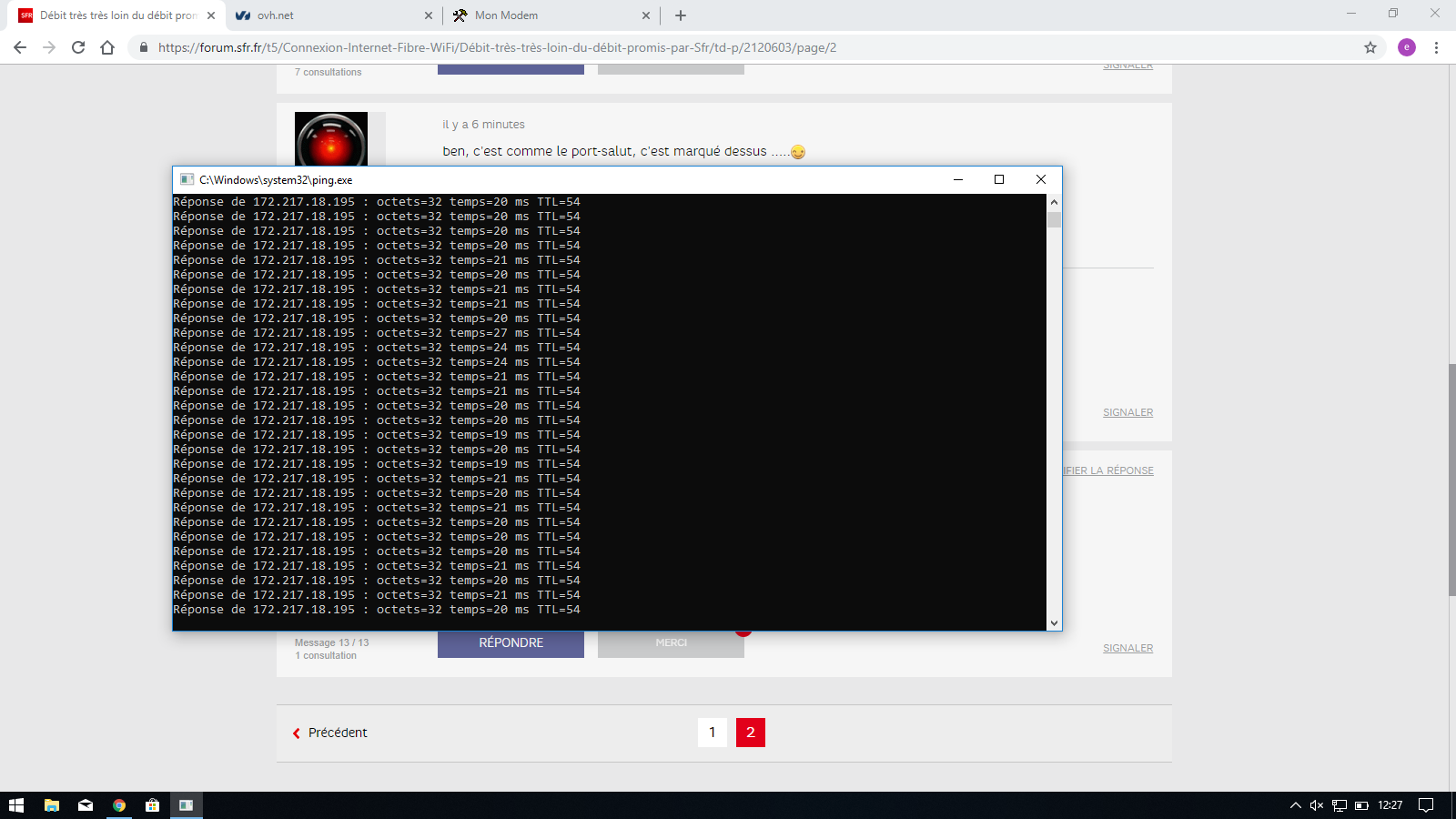Open Chrome's three-dot menu
Image resolution: width=1456 pixels, height=819 pixels.
(x=1436, y=47)
